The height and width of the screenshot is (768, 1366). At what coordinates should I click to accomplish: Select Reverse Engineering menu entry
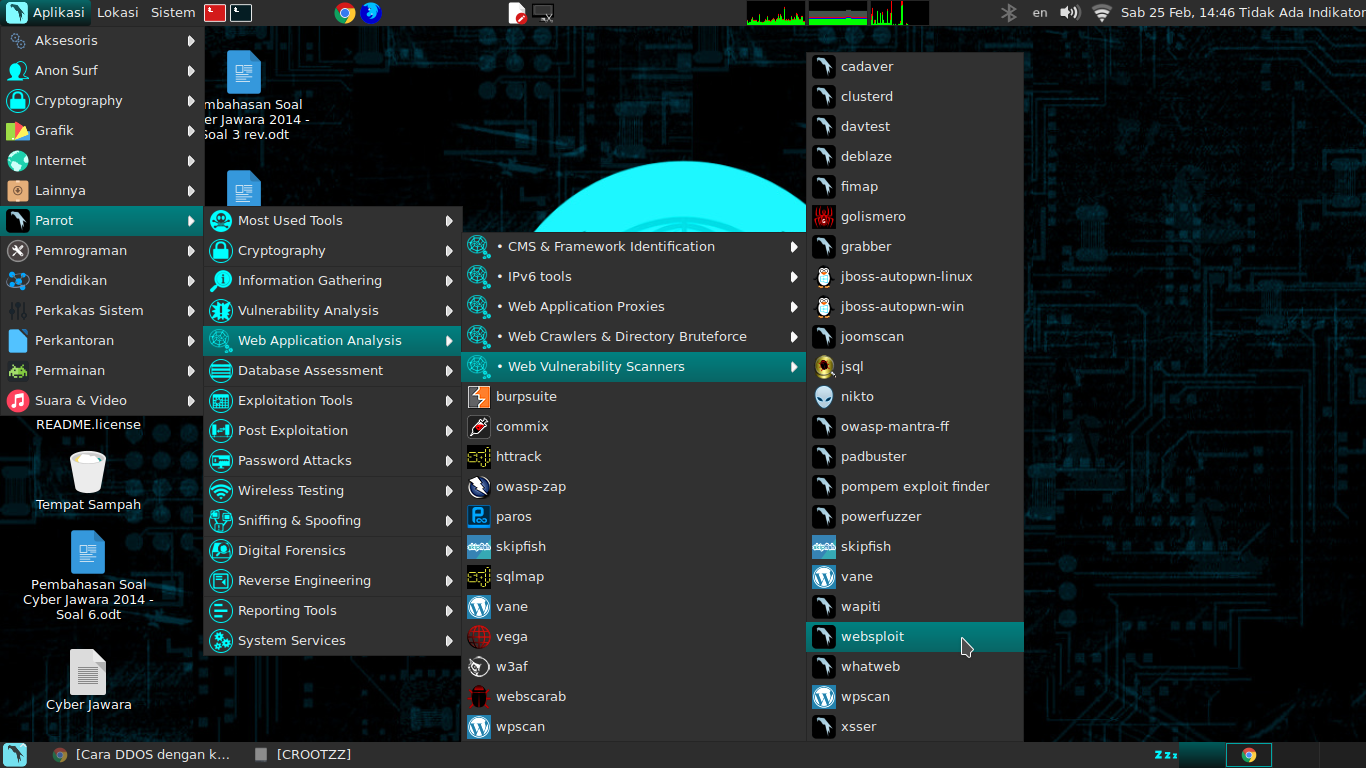332,581
